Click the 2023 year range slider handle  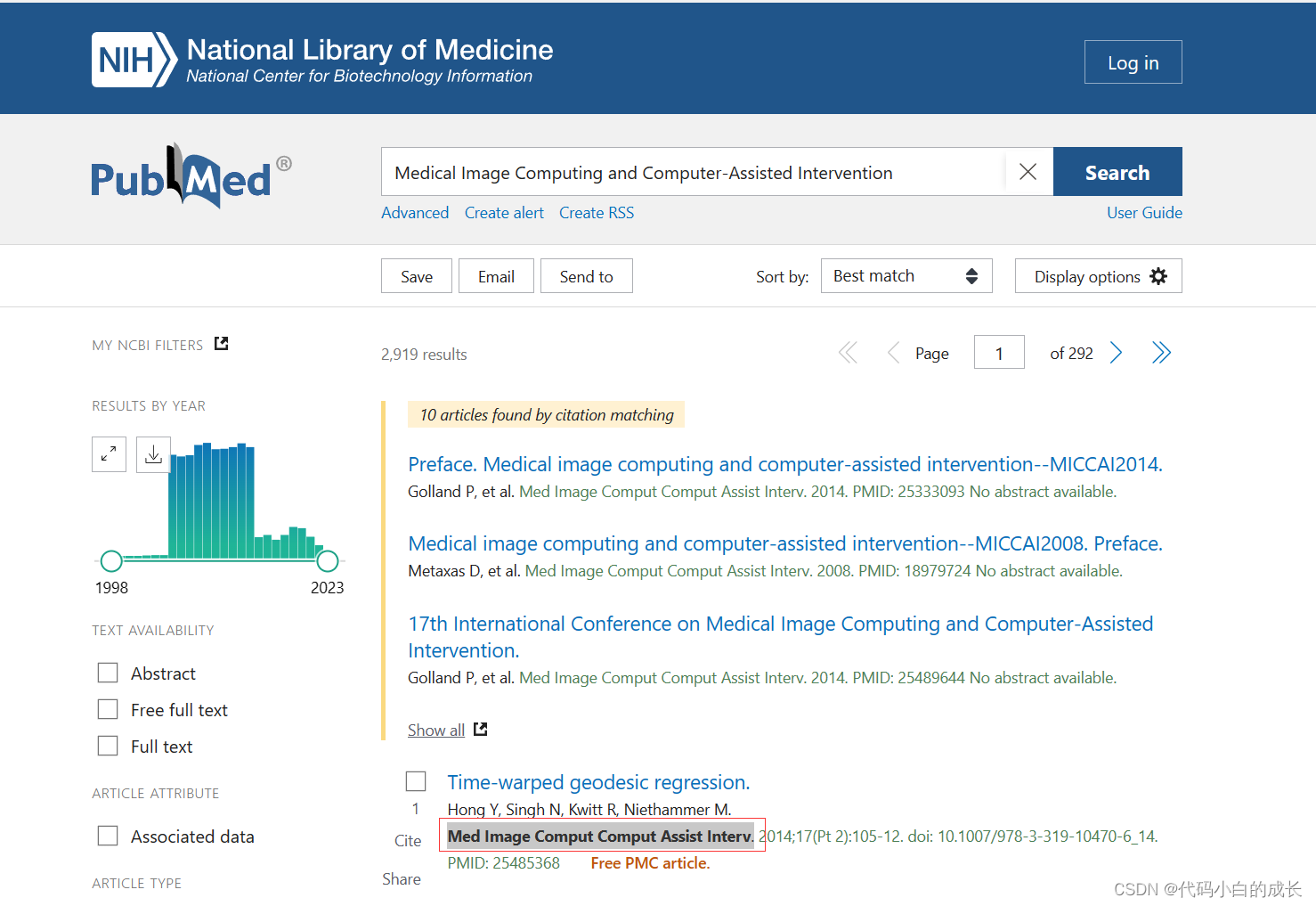(328, 561)
